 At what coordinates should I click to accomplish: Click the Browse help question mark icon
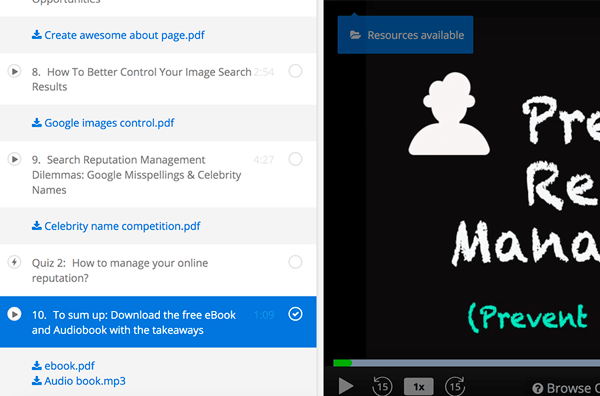click(538, 388)
